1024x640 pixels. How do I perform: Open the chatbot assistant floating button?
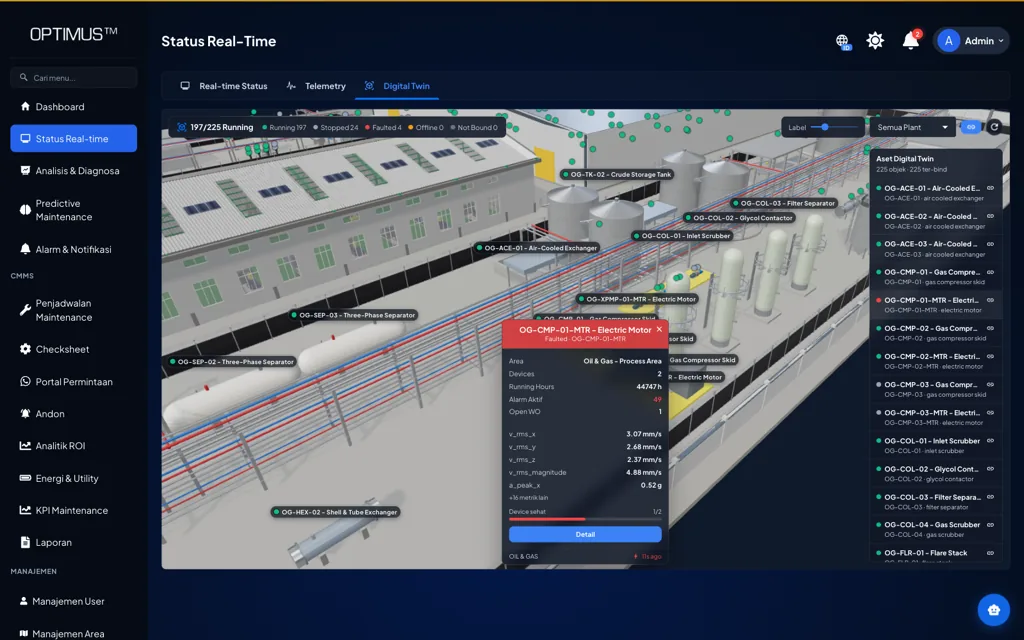coord(994,610)
